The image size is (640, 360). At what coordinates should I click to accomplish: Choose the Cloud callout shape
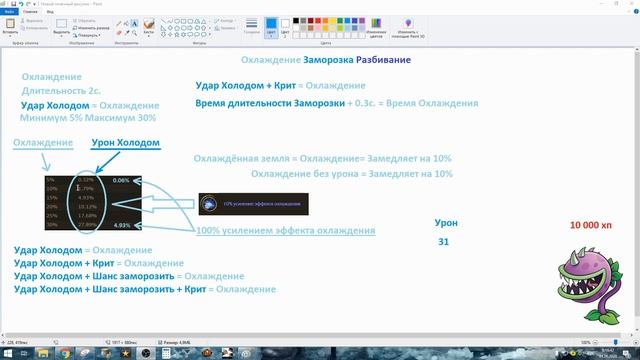204,34
